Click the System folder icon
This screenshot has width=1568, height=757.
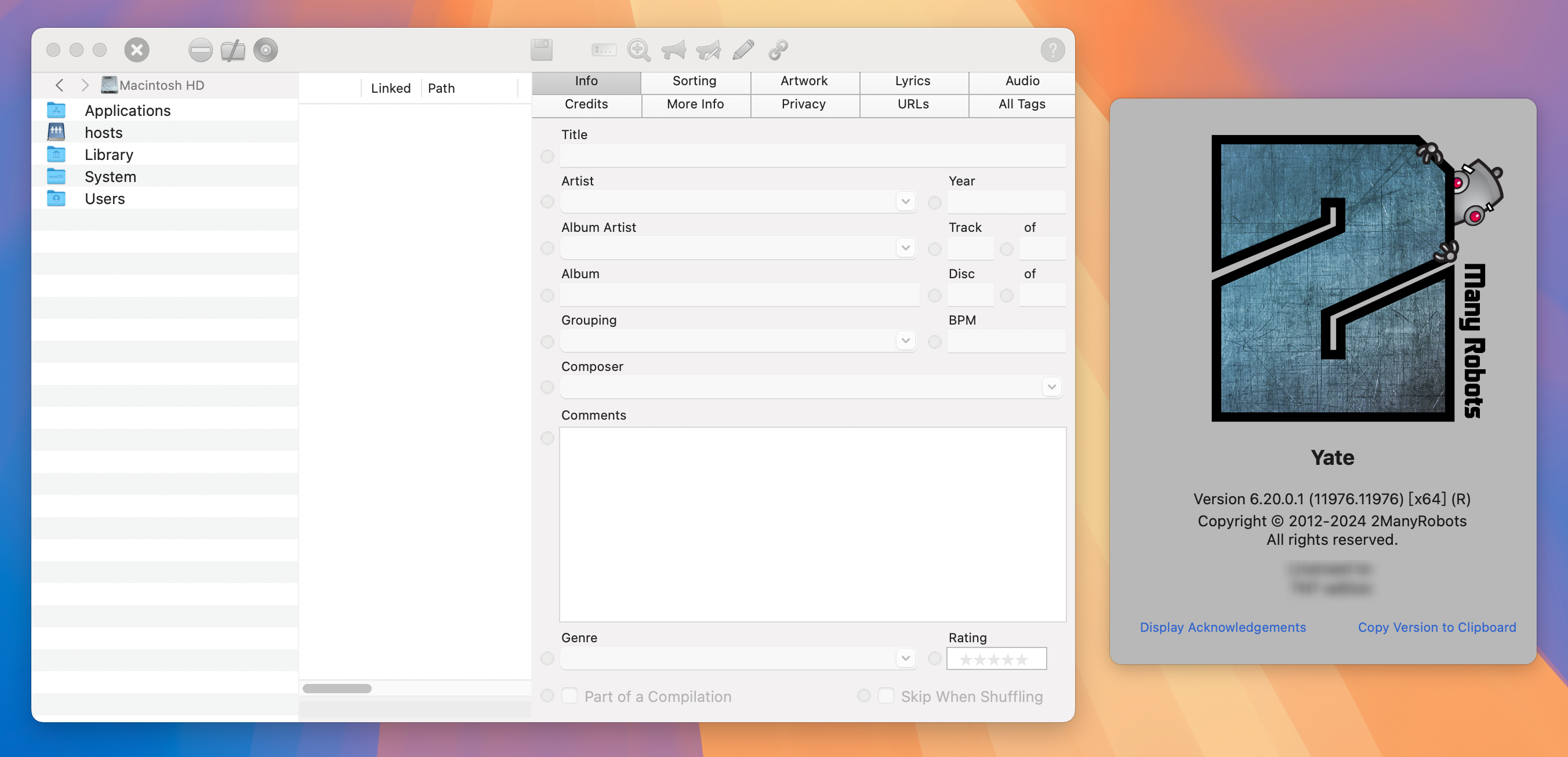[x=56, y=176]
